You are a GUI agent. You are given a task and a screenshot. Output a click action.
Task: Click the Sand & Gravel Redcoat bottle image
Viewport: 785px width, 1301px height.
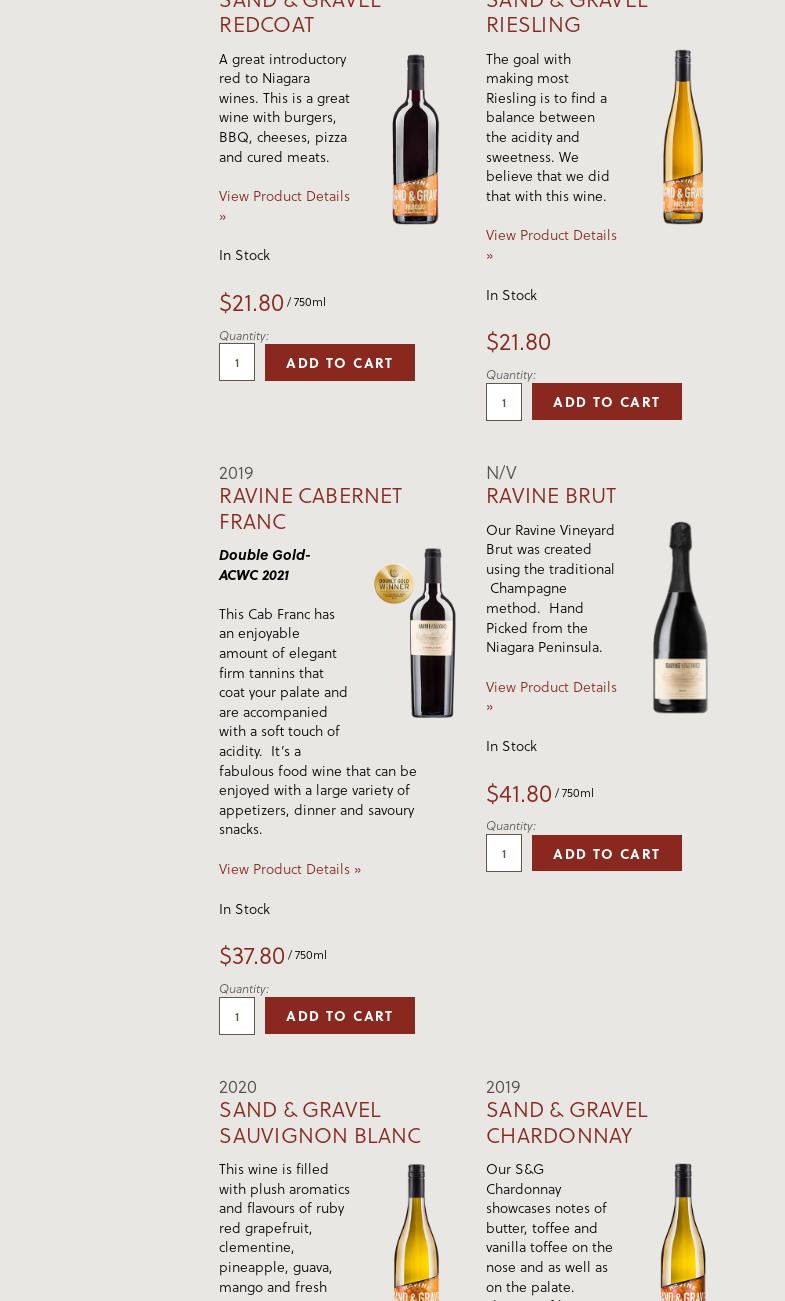click(415, 139)
